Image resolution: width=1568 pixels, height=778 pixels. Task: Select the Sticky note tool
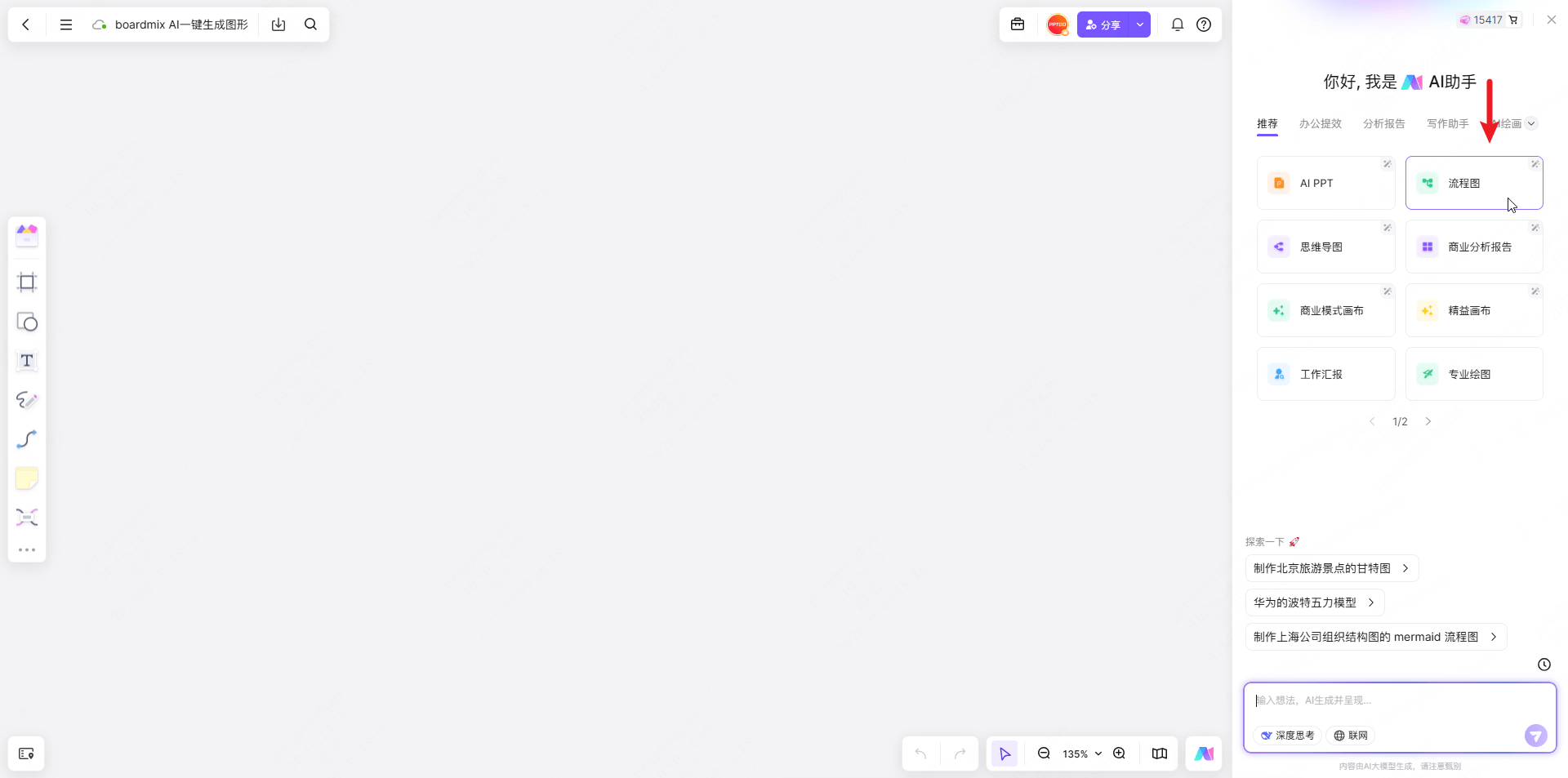coord(27,478)
